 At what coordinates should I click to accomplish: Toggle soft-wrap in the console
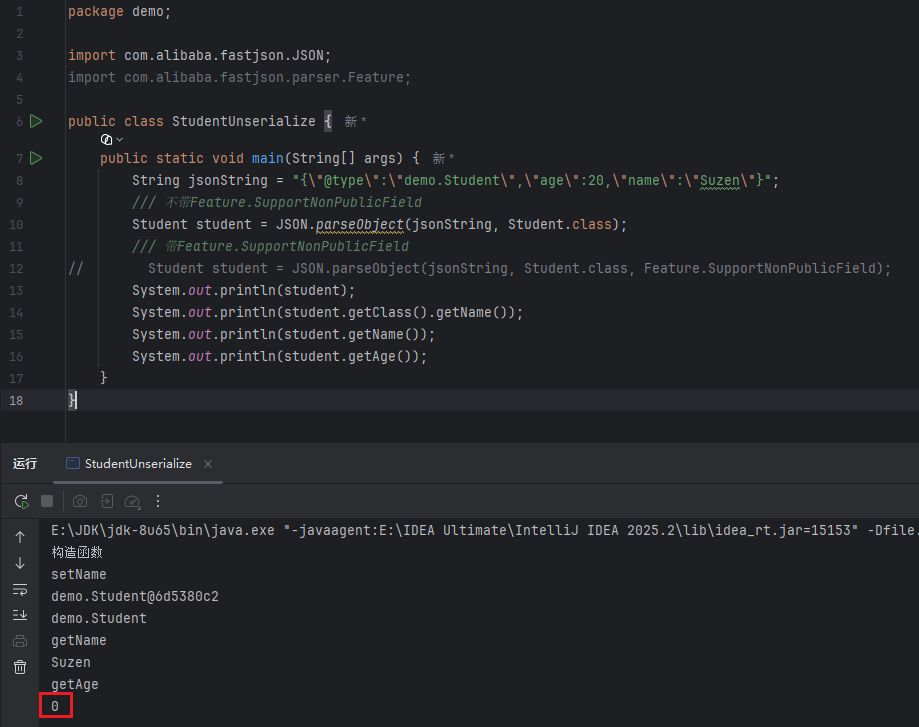point(20,589)
